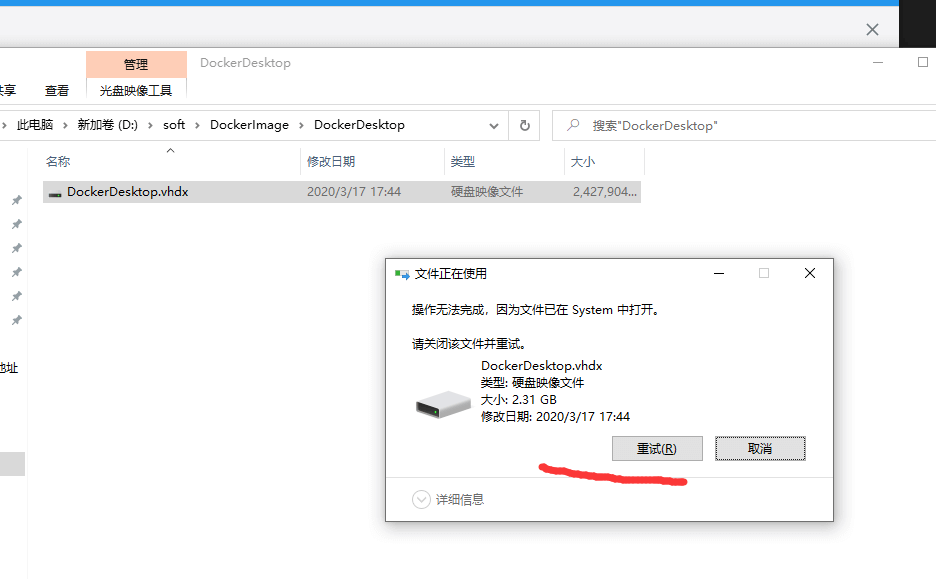This screenshot has height=579, width=936.
Task: Sort files by 名称 column header
Action: [58, 162]
